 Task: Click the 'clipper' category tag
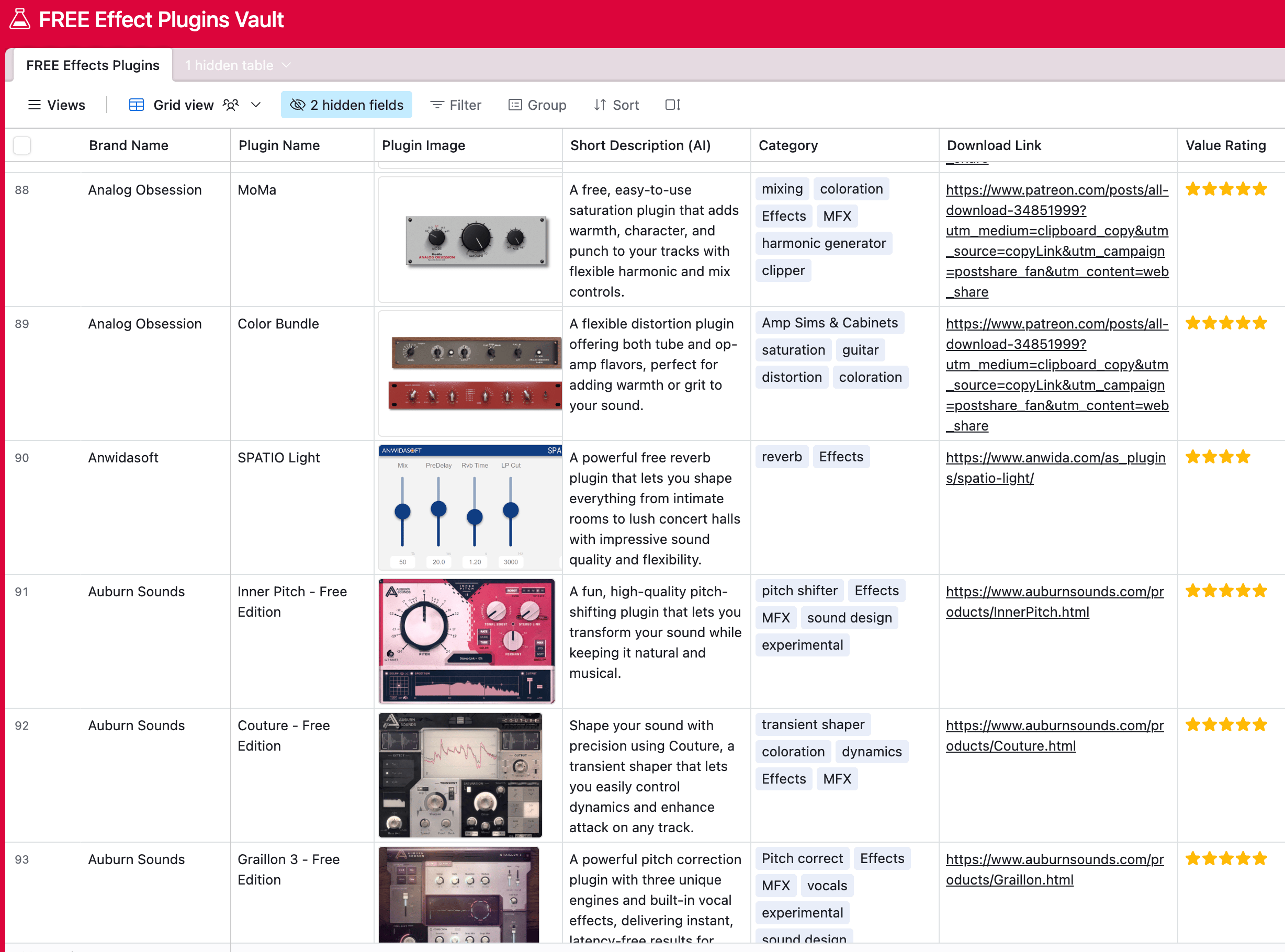tap(783, 270)
